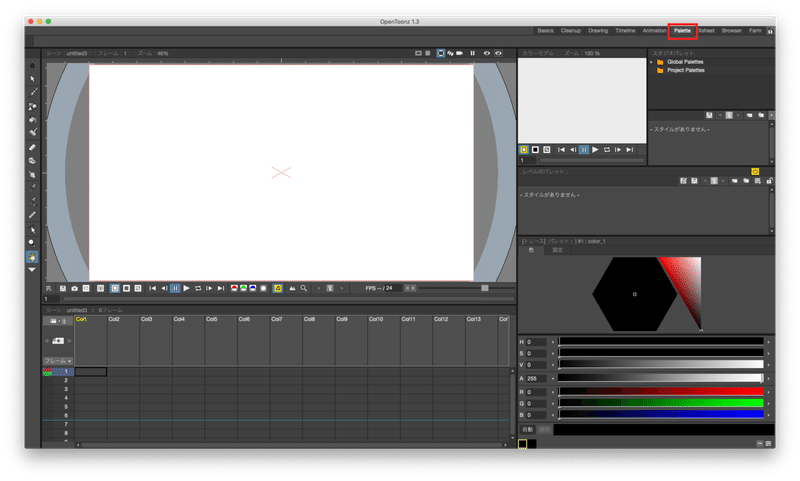Screen dimensions: 800x481
Task: Adjust the red R channel slider
Action: pyautogui.click(x=661, y=392)
